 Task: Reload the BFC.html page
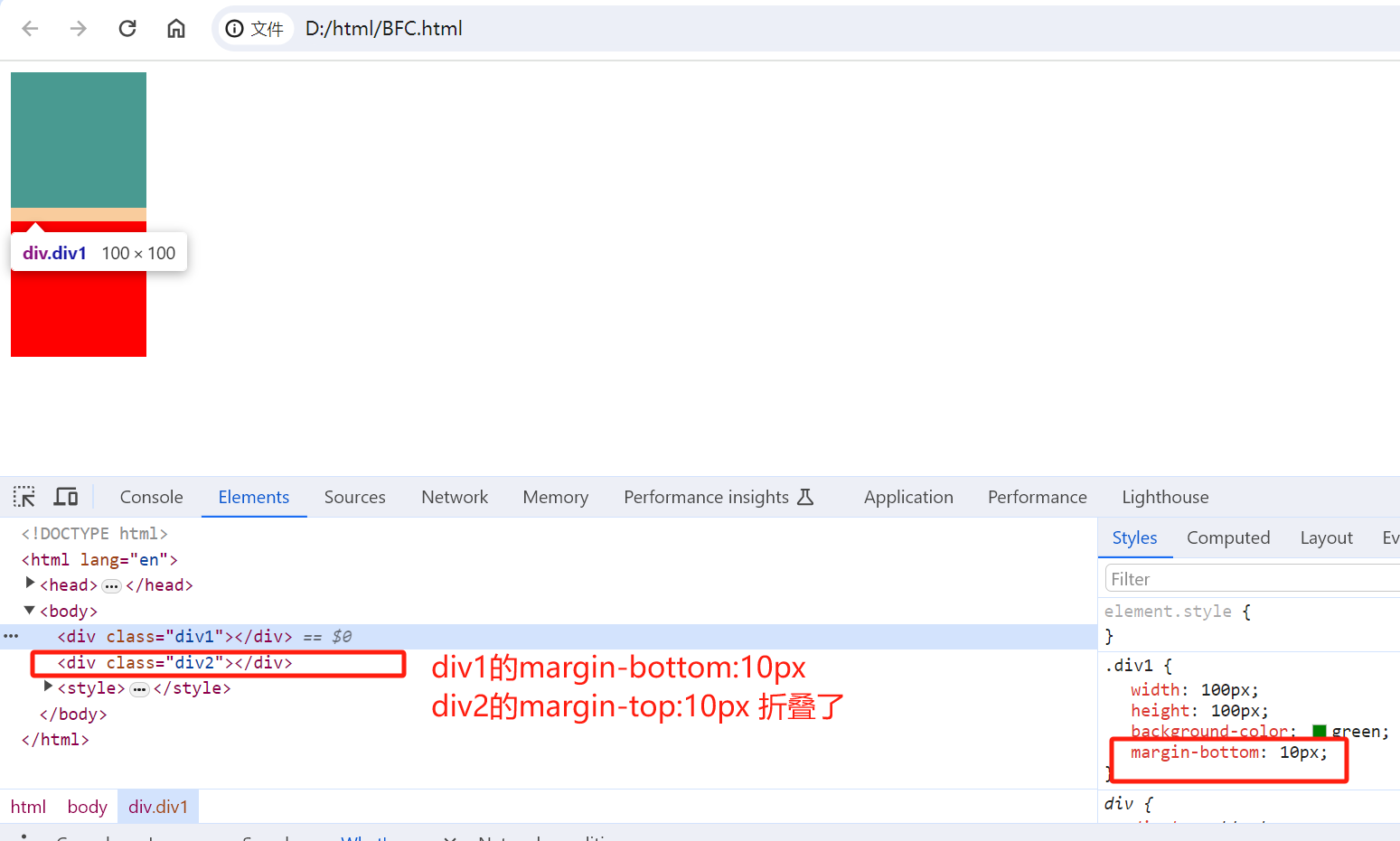(x=127, y=29)
